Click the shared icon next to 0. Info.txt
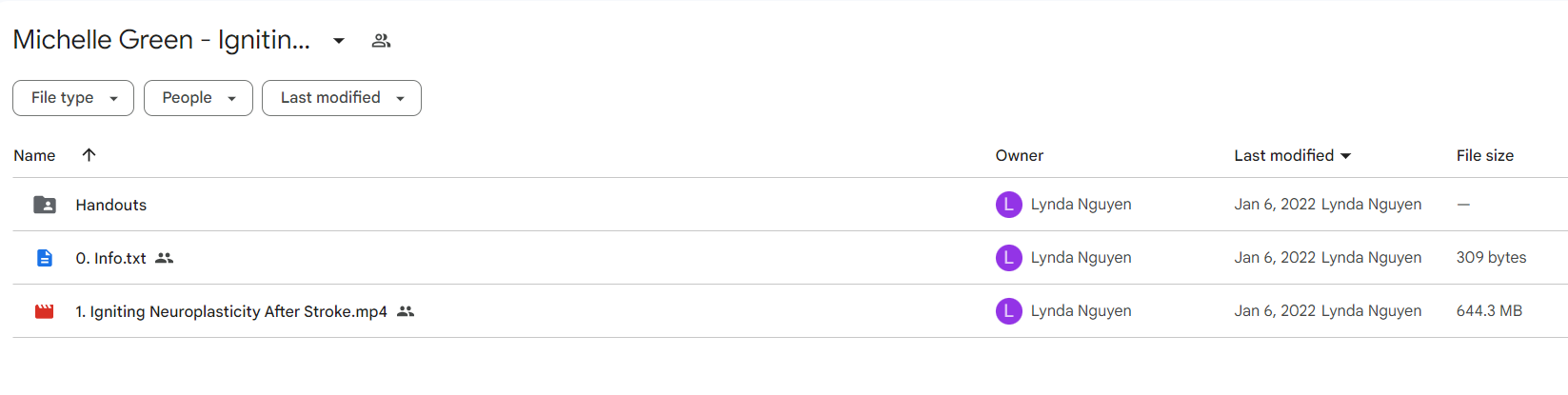 pyautogui.click(x=164, y=258)
